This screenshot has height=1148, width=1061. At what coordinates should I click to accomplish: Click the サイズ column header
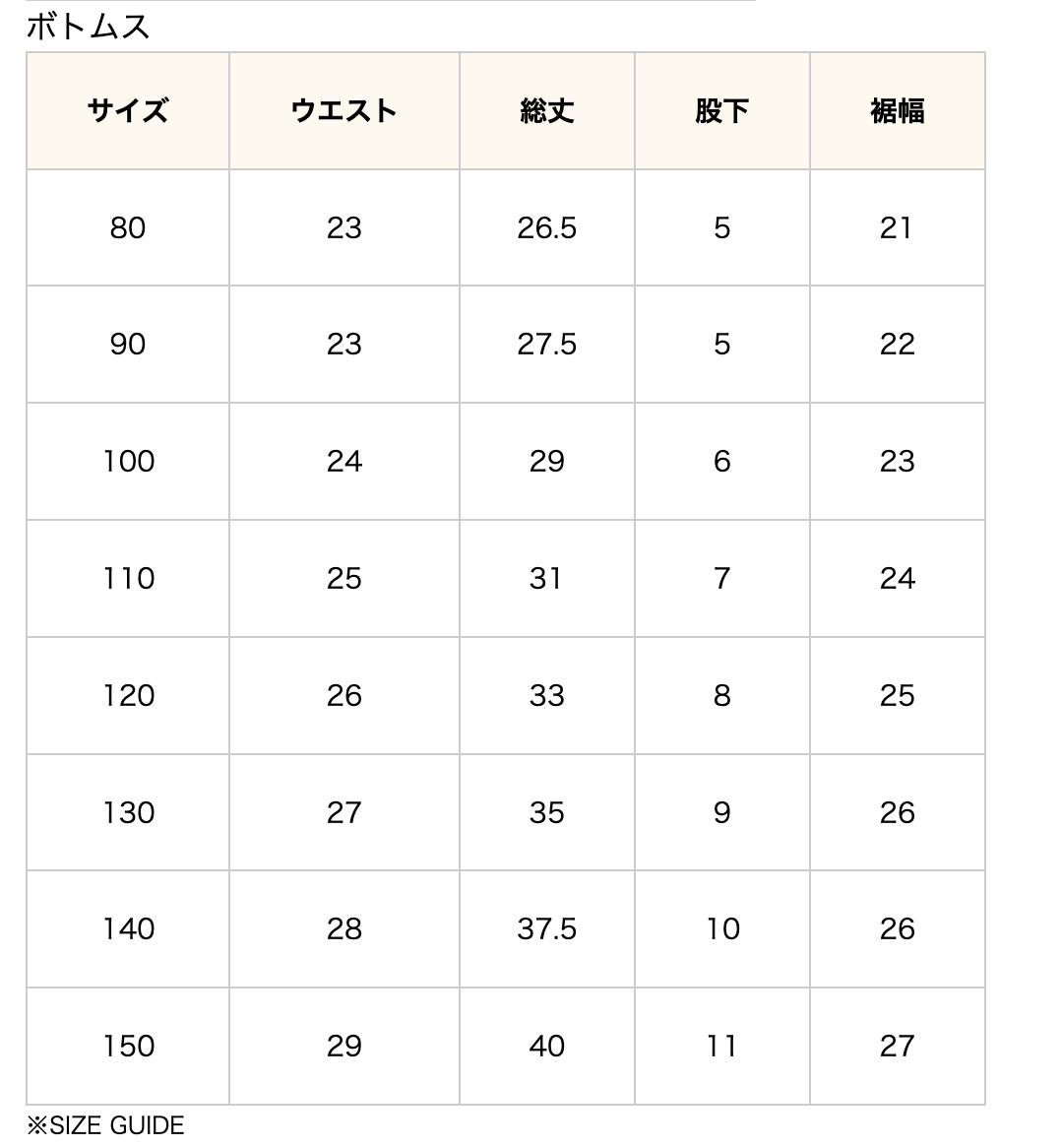click(128, 111)
